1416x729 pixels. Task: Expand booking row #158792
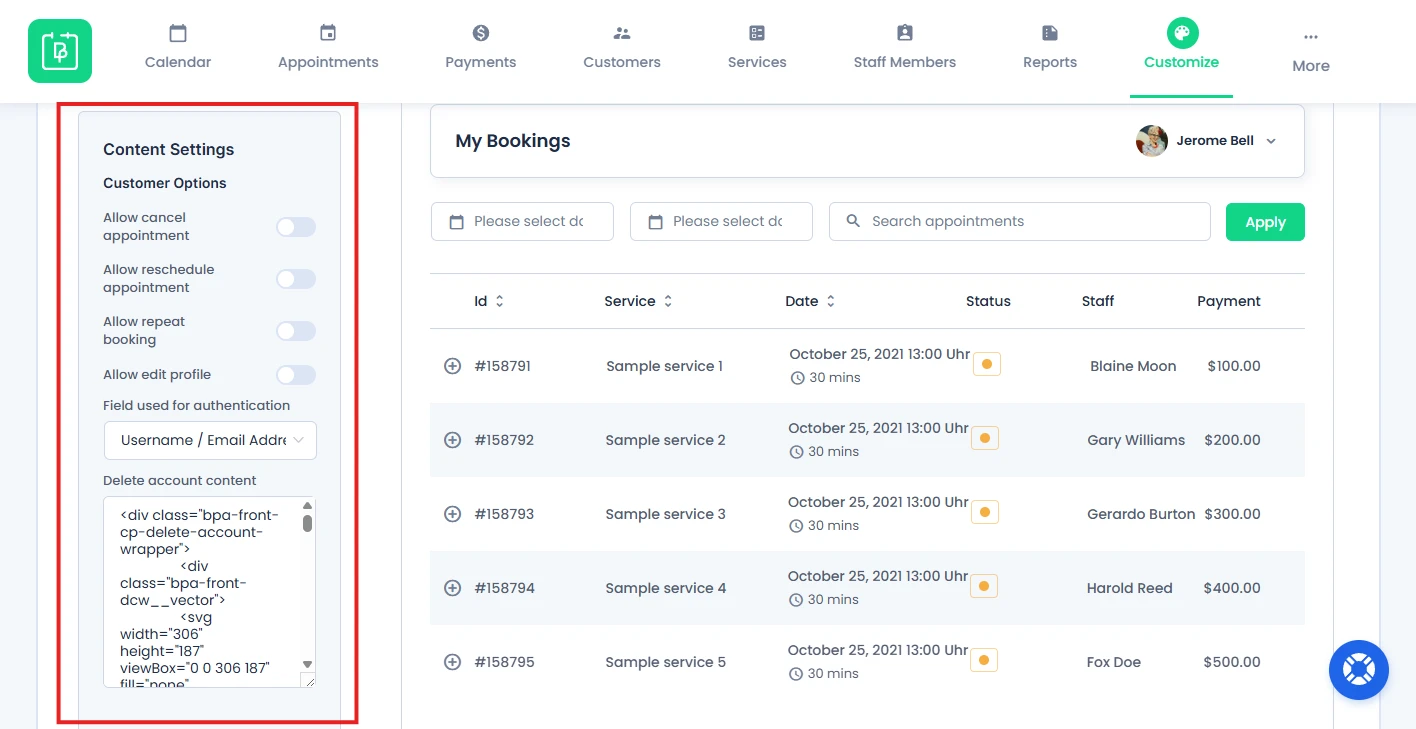(452, 440)
